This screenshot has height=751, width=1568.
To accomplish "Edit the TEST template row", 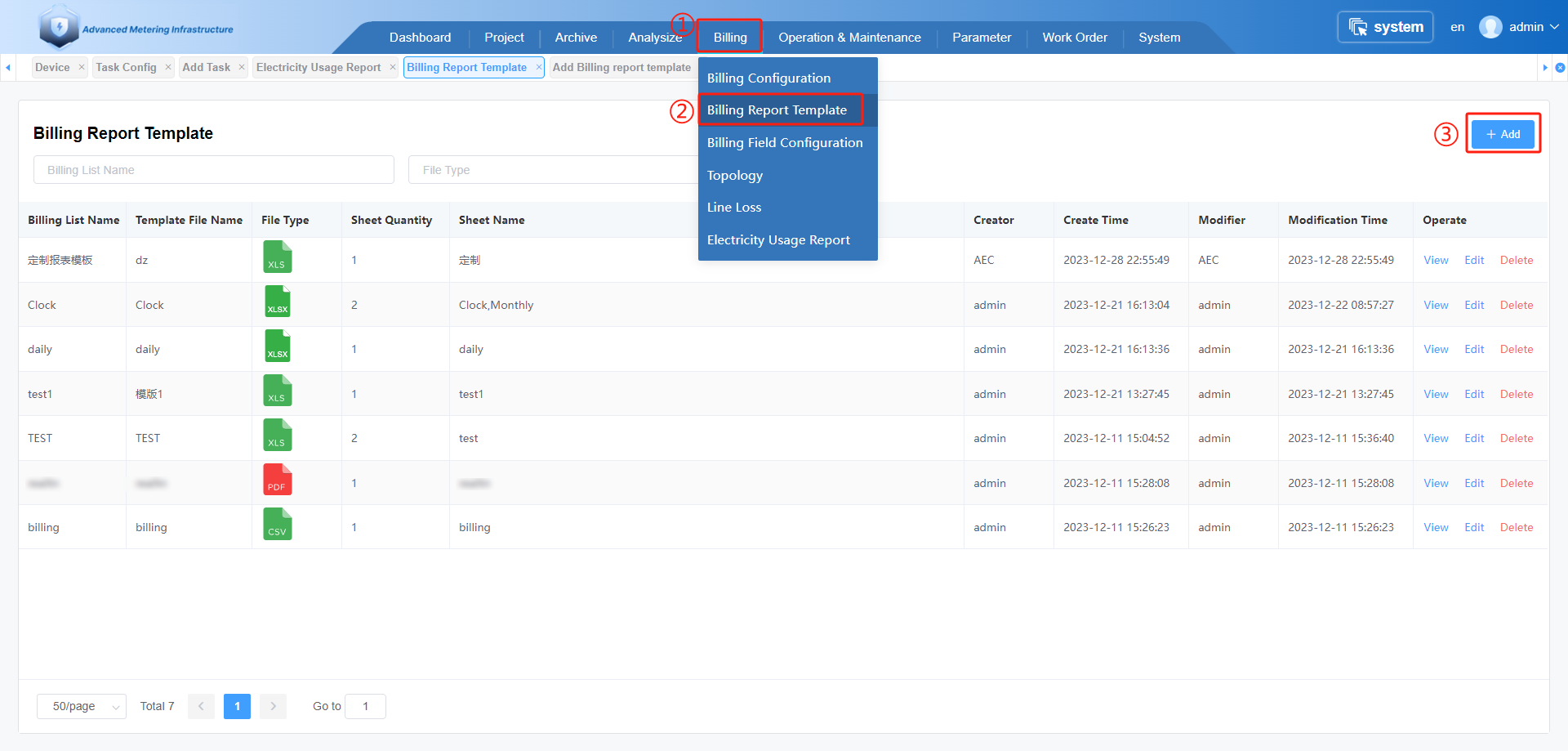I will pyautogui.click(x=1474, y=438).
